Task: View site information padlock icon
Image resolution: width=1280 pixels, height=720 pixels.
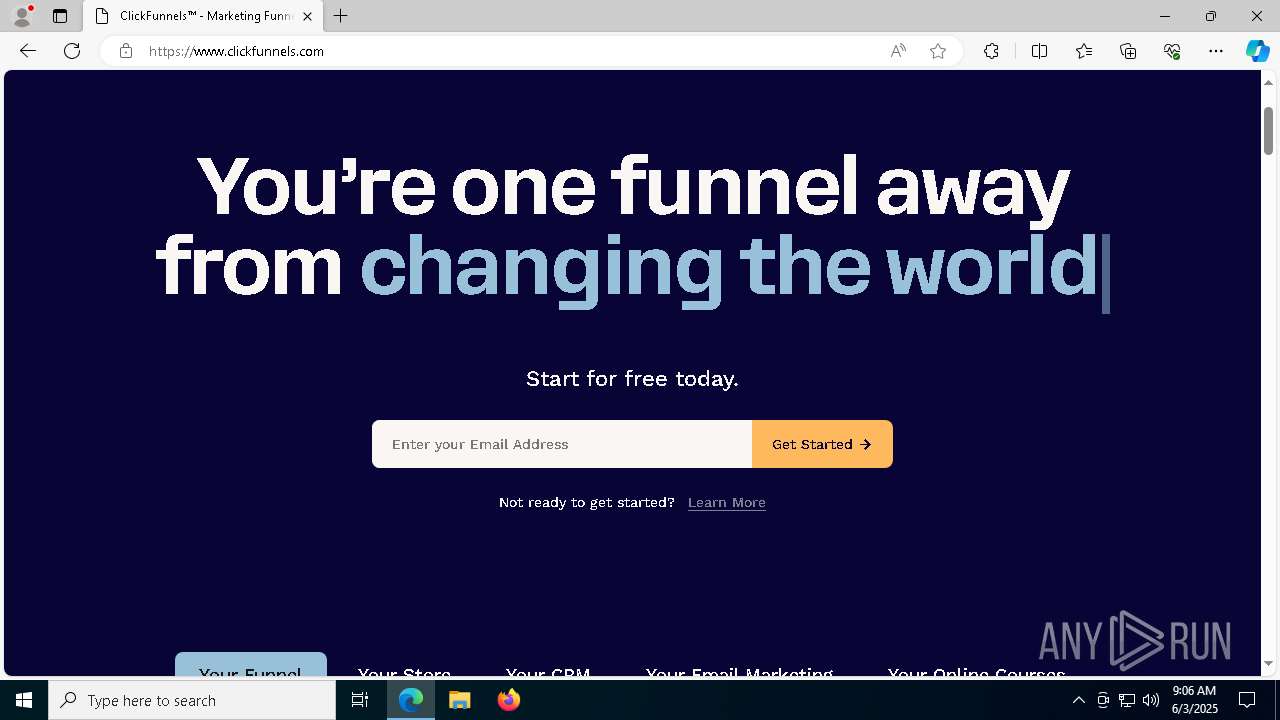Action: click(126, 51)
